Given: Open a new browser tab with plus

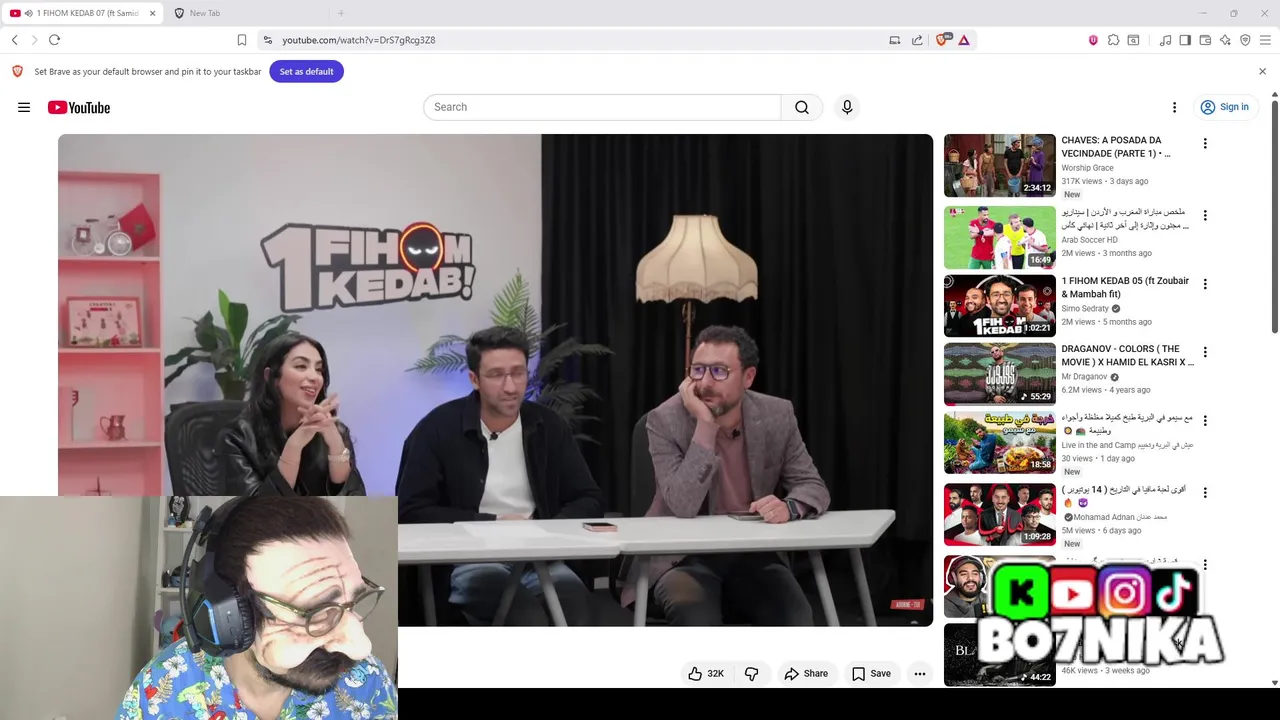Looking at the screenshot, I should (341, 13).
